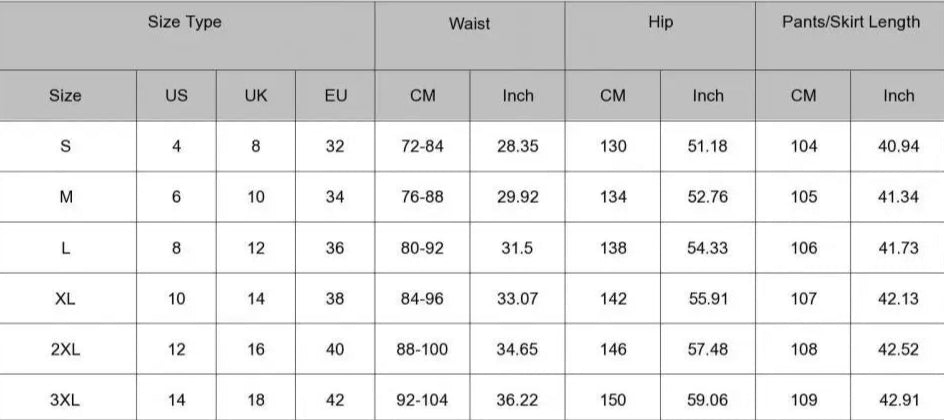Viewport: 944px width, 420px height.
Task: Select the L size row label
Action: click(x=66, y=248)
